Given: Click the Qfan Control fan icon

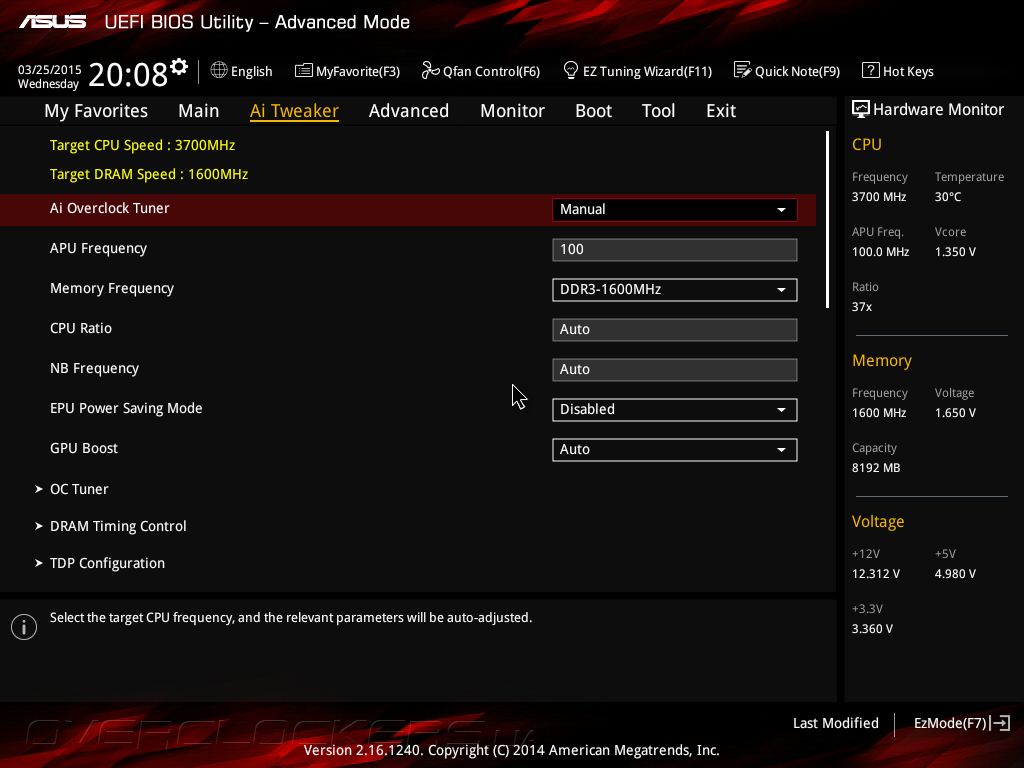Looking at the screenshot, I should pos(430,70).
